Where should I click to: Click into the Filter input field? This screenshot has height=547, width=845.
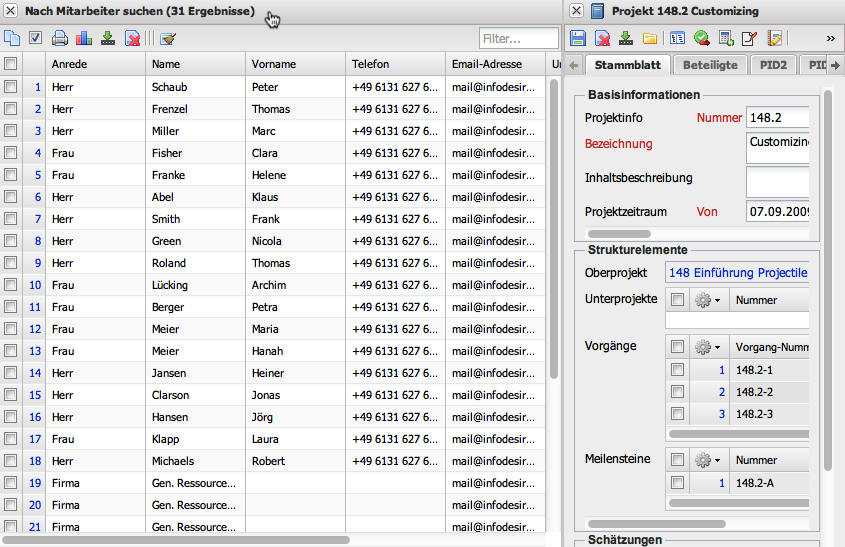coord(518,39)
